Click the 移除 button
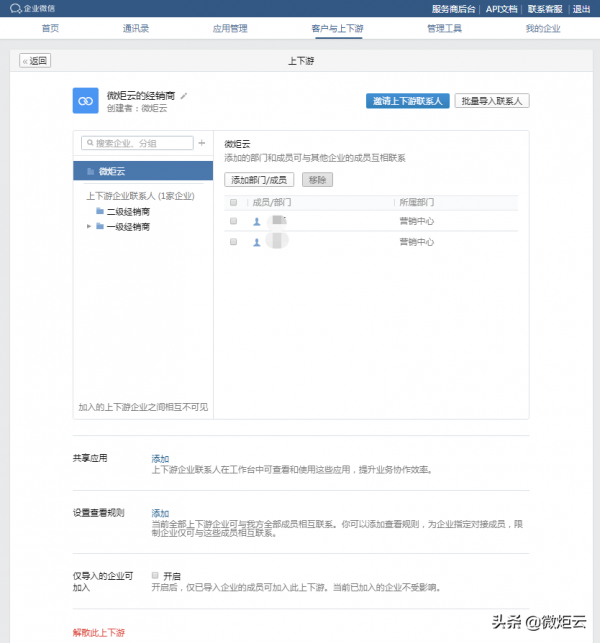The width and height of the screenshot is (600, 643). click(317, 180)
